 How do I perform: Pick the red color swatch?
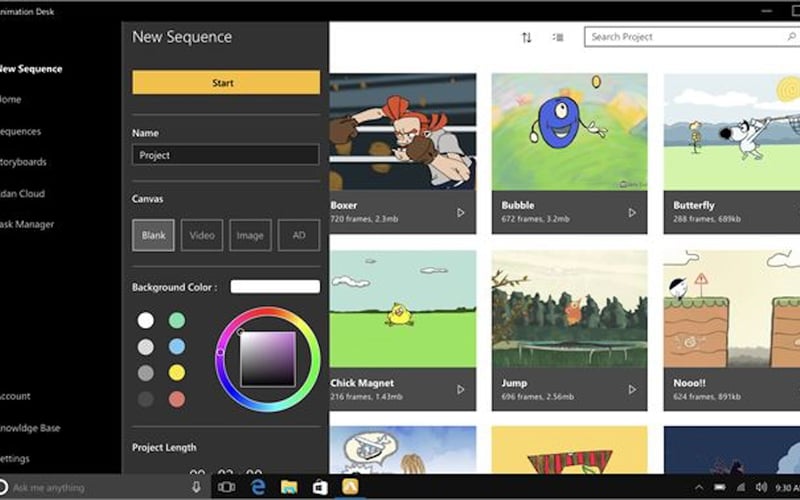pos(177,399)
